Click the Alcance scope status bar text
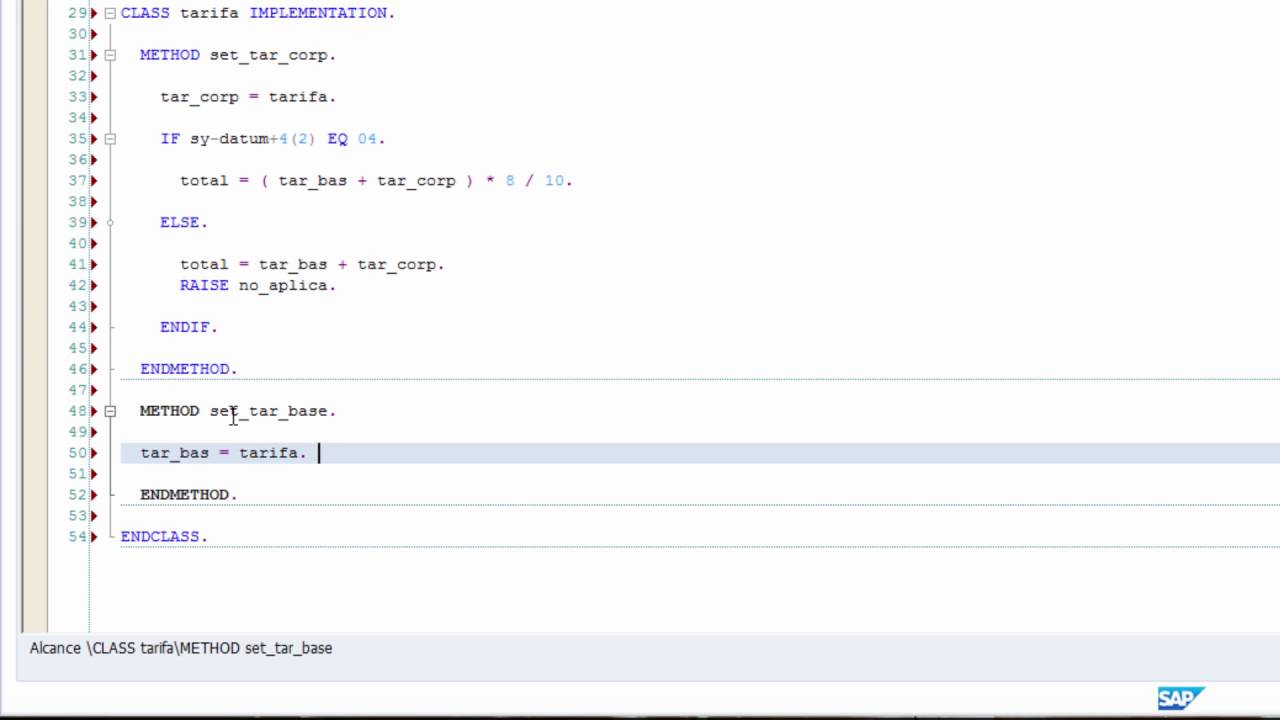 [181, 648]
